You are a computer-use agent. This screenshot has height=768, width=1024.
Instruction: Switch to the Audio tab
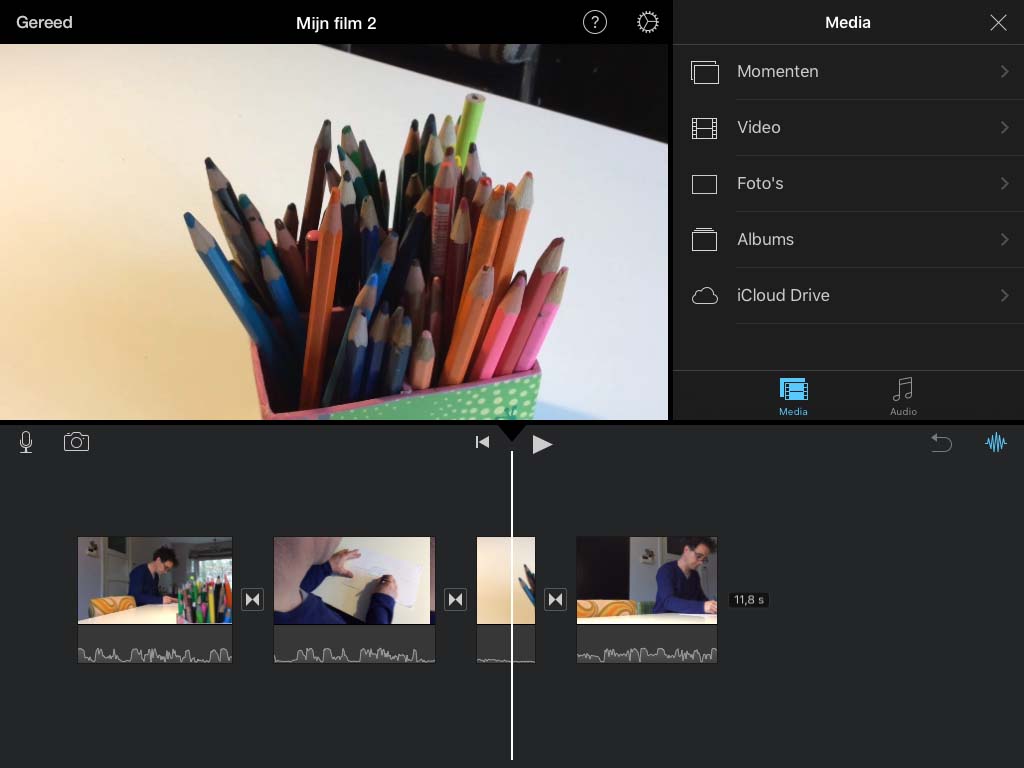click(x=903, y=396)
